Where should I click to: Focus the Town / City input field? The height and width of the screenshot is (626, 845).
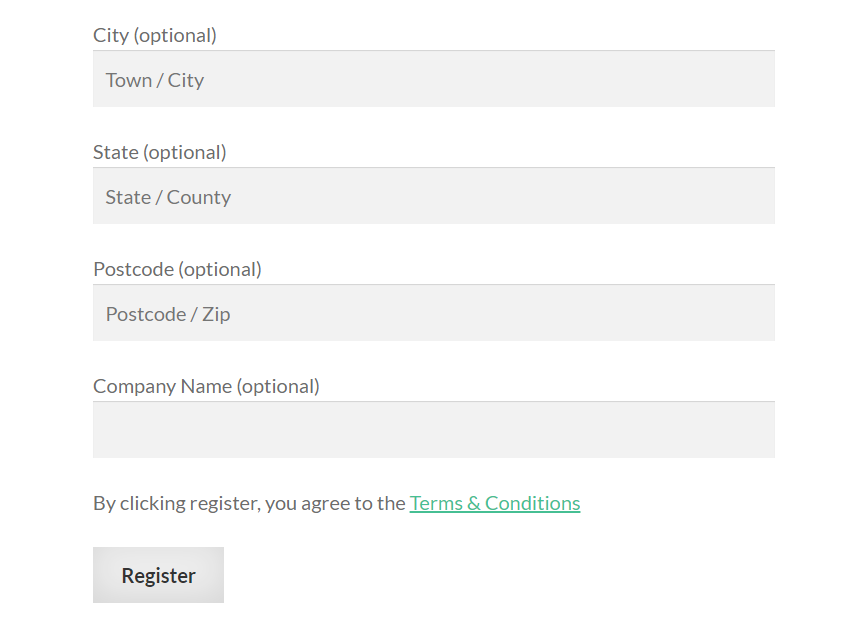(x=433, y=79)
